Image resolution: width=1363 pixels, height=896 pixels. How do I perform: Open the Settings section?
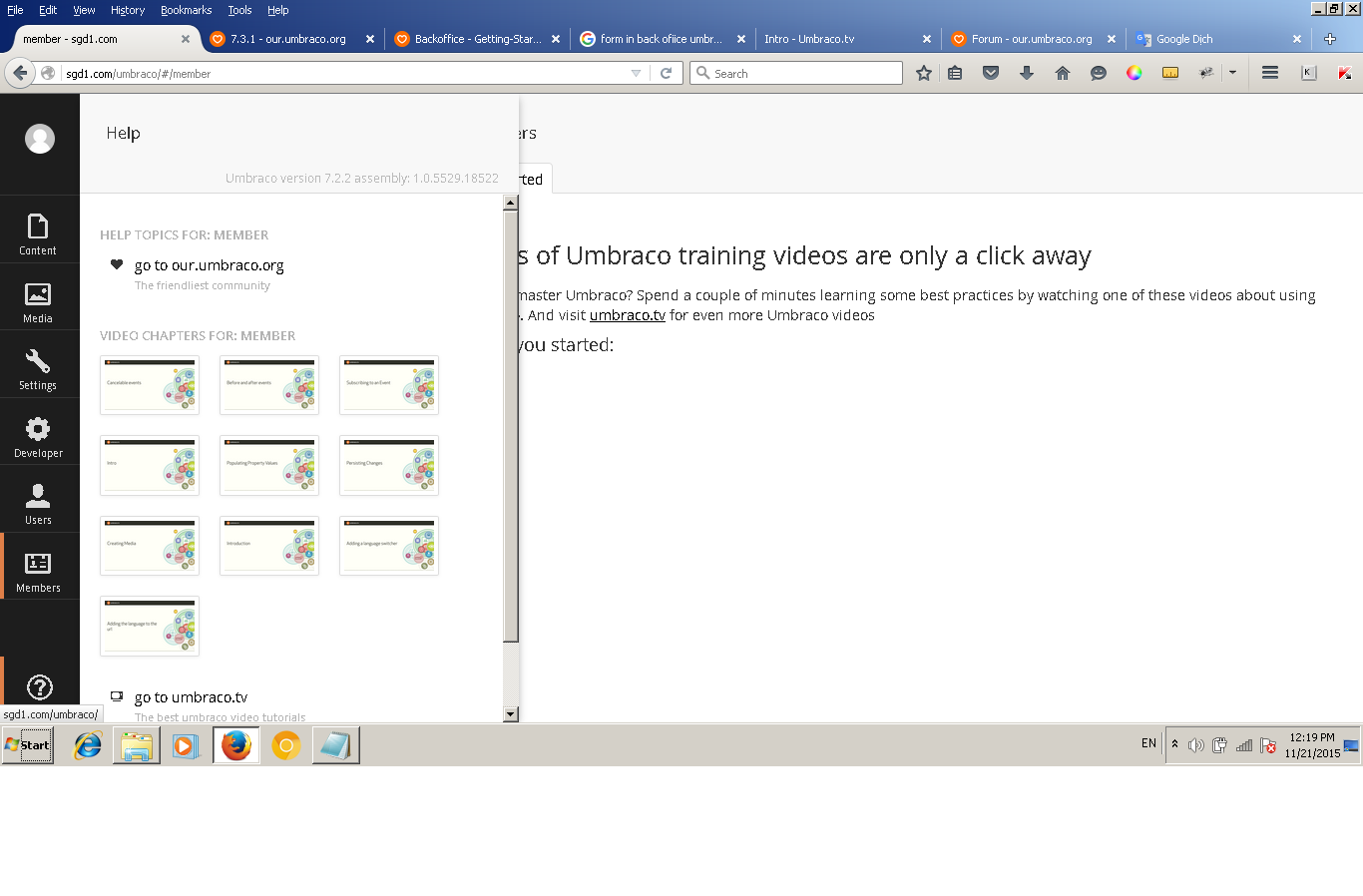coord(38,369)
